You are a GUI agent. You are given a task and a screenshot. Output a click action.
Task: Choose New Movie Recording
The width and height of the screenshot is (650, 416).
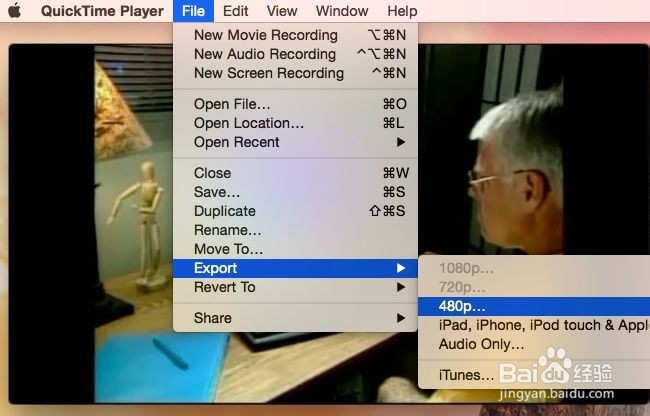[295, 35]
